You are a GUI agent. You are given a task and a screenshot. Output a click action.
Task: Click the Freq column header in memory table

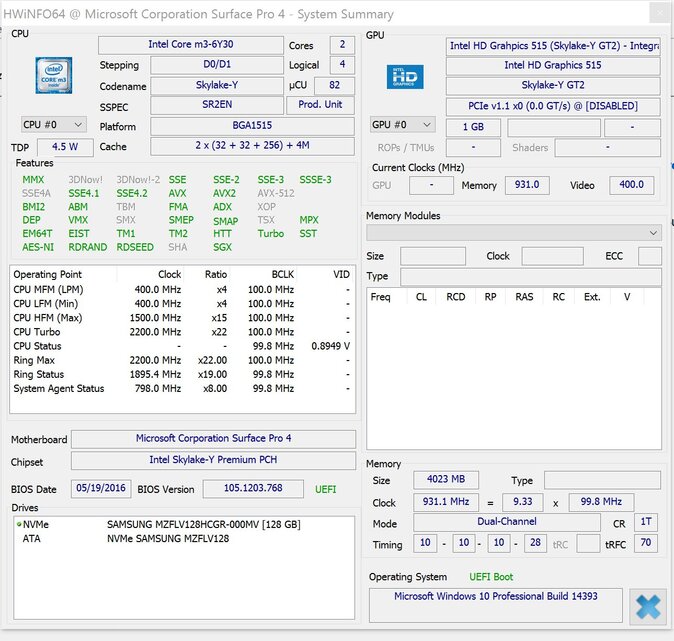click(x=381, y=297)
